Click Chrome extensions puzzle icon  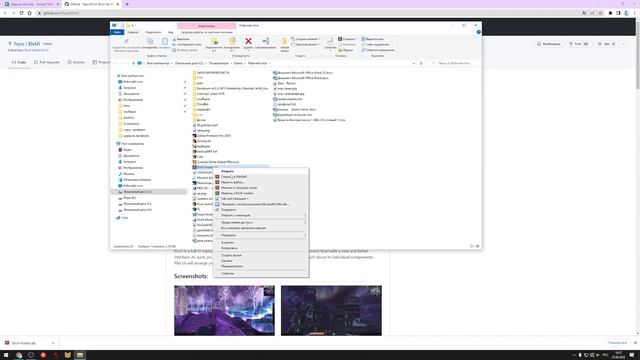coord(610,13)
